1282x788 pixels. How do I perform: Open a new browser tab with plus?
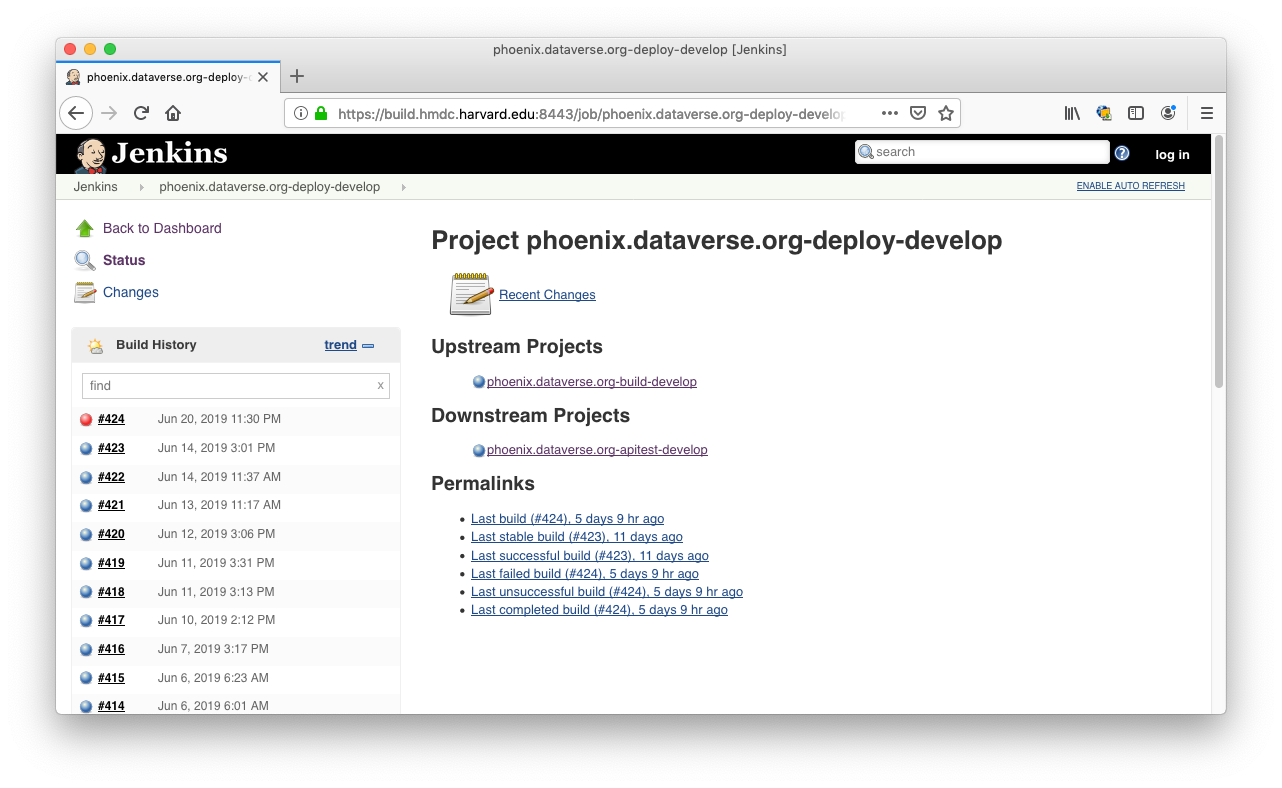[x=296, y=76]
